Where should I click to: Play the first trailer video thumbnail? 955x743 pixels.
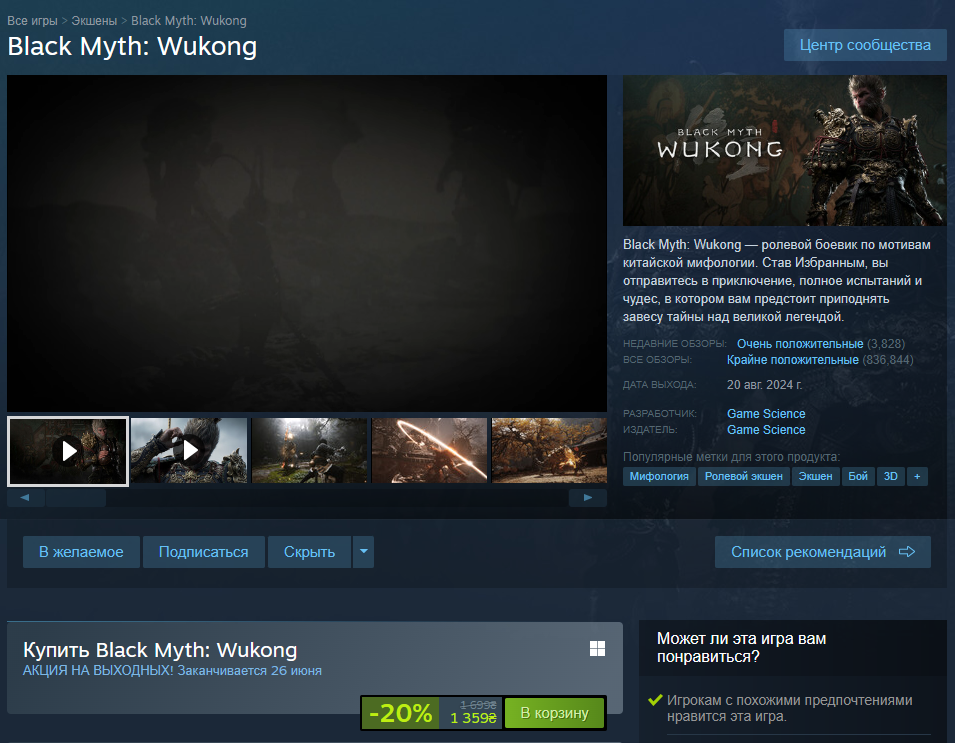point(68,451)
